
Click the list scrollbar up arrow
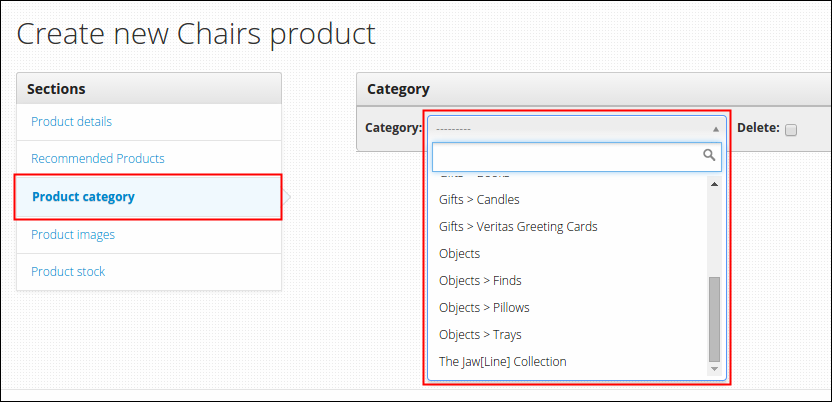714,184
